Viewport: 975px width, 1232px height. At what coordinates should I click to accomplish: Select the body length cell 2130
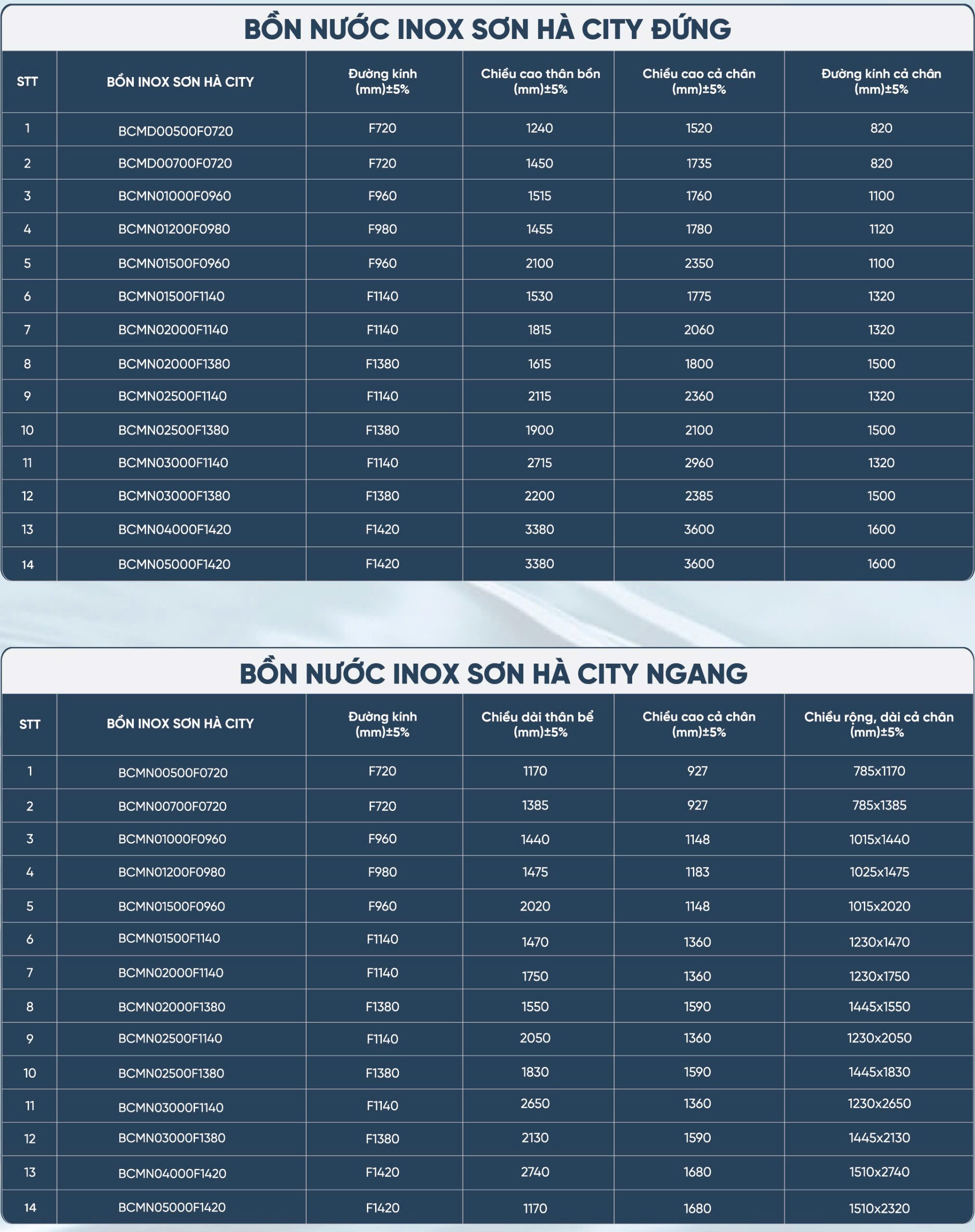pos(535,1138)
